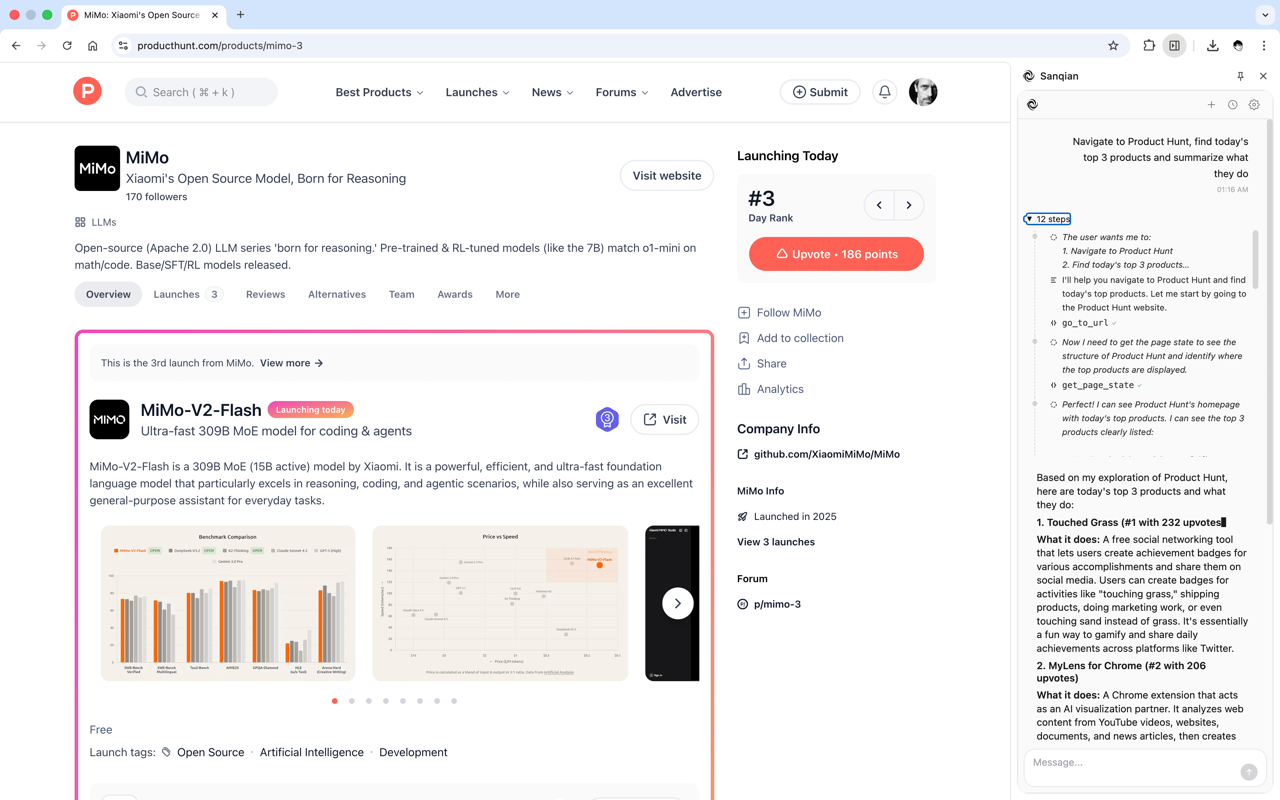Click the user profile avatar
1280x800 pixels.
click(x=923, y=92)
